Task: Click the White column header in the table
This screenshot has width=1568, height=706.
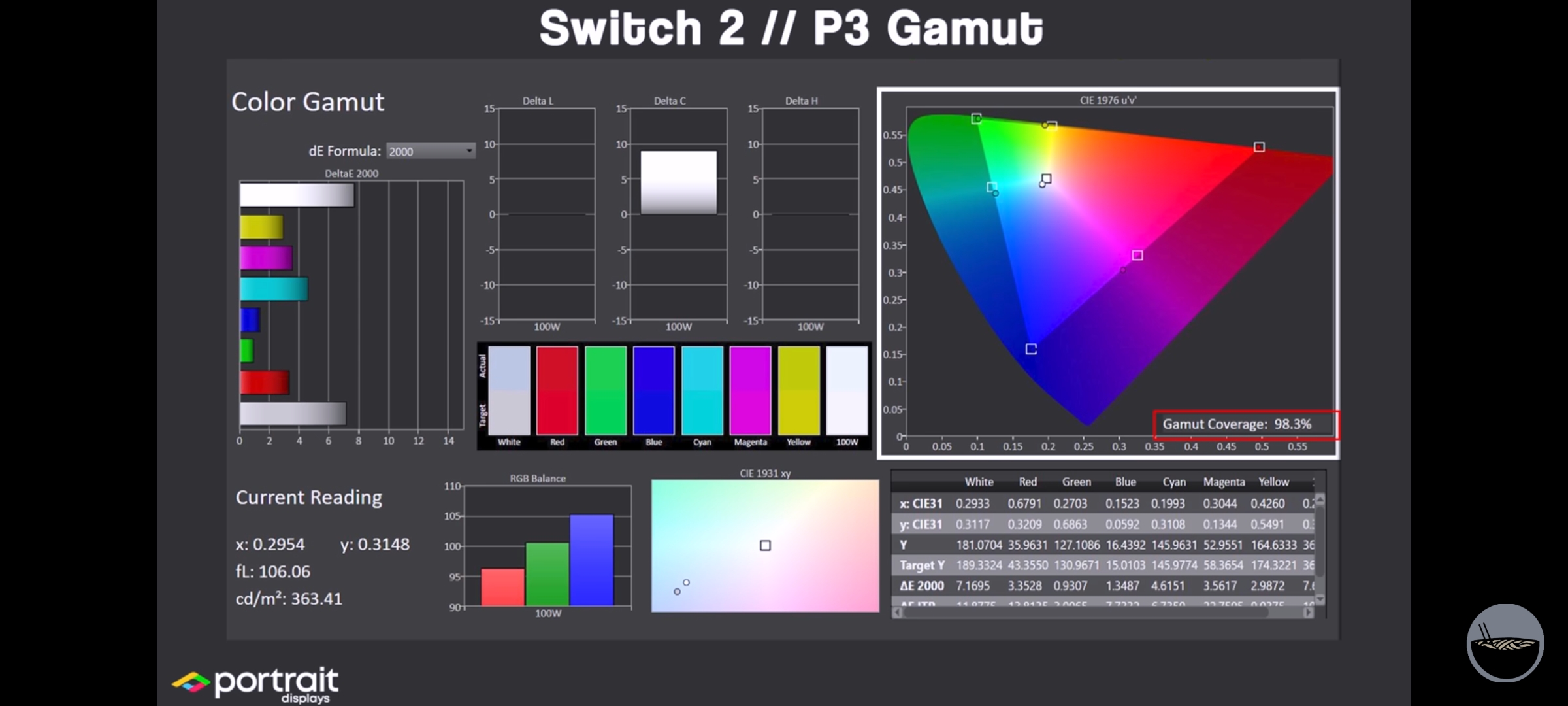Action: (979, 482)
